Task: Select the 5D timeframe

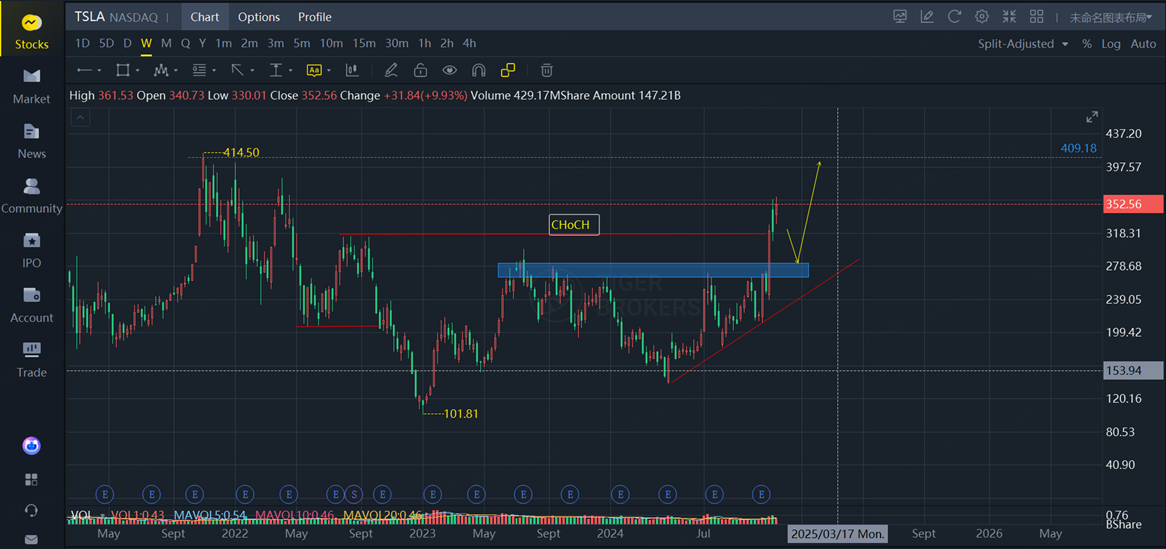Action: pyautogui.click(x=106, y=43)
